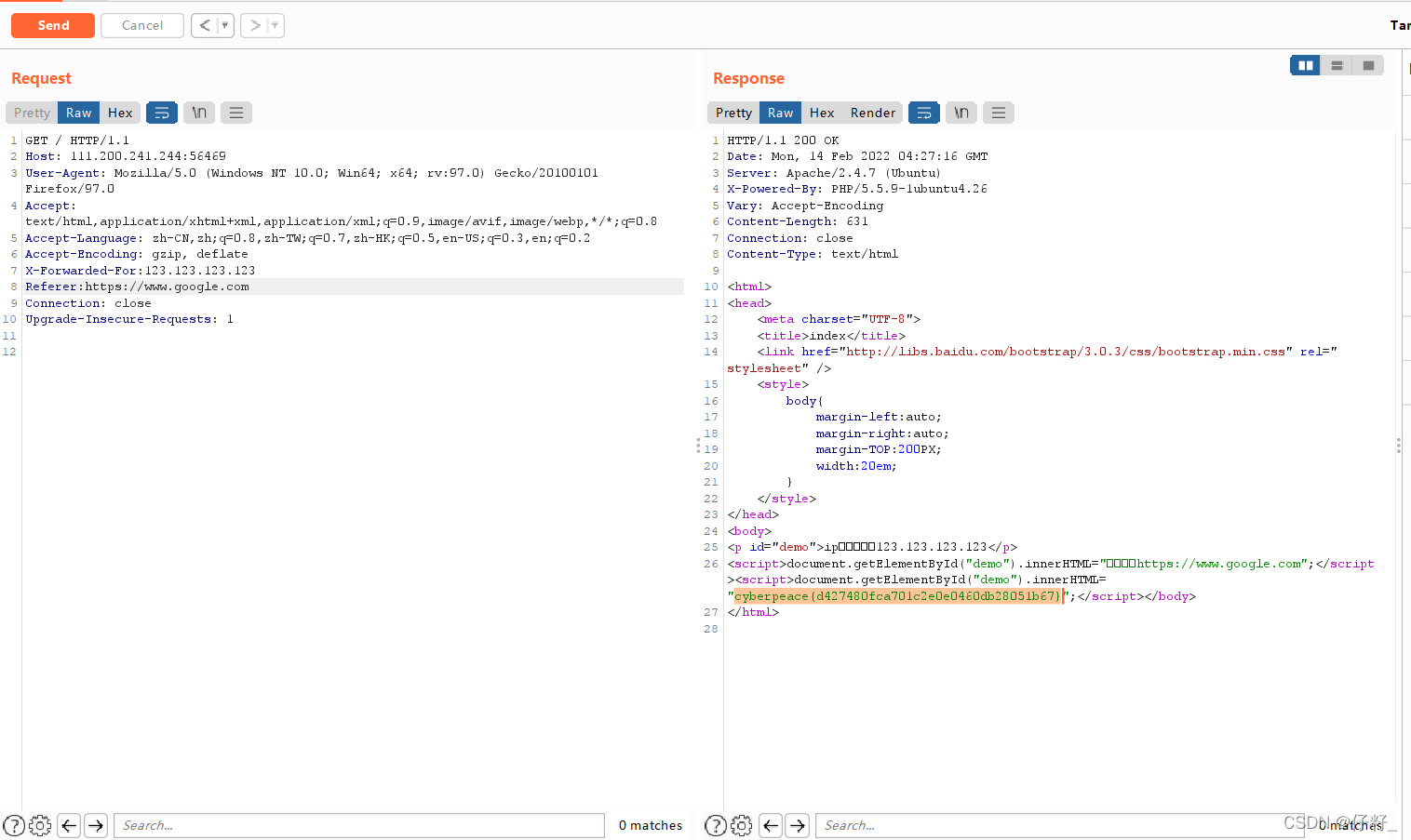Click the X-Forwarded-For header line
1411x840 pixels.
click(x=141, y=271)
